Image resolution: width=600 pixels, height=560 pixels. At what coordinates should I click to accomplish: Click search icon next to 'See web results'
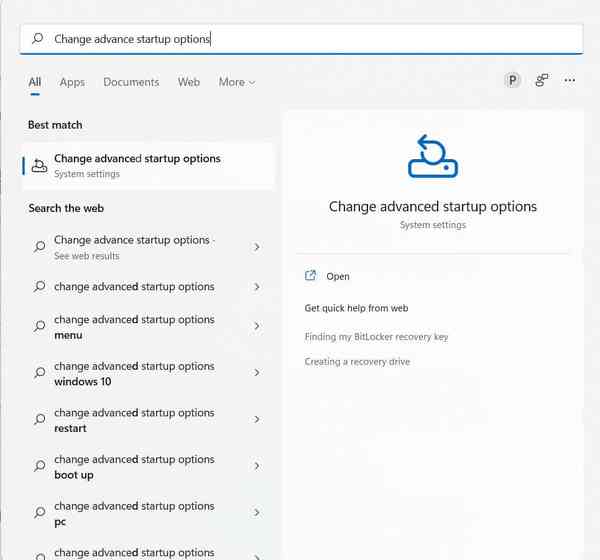(x=39, y=247)
